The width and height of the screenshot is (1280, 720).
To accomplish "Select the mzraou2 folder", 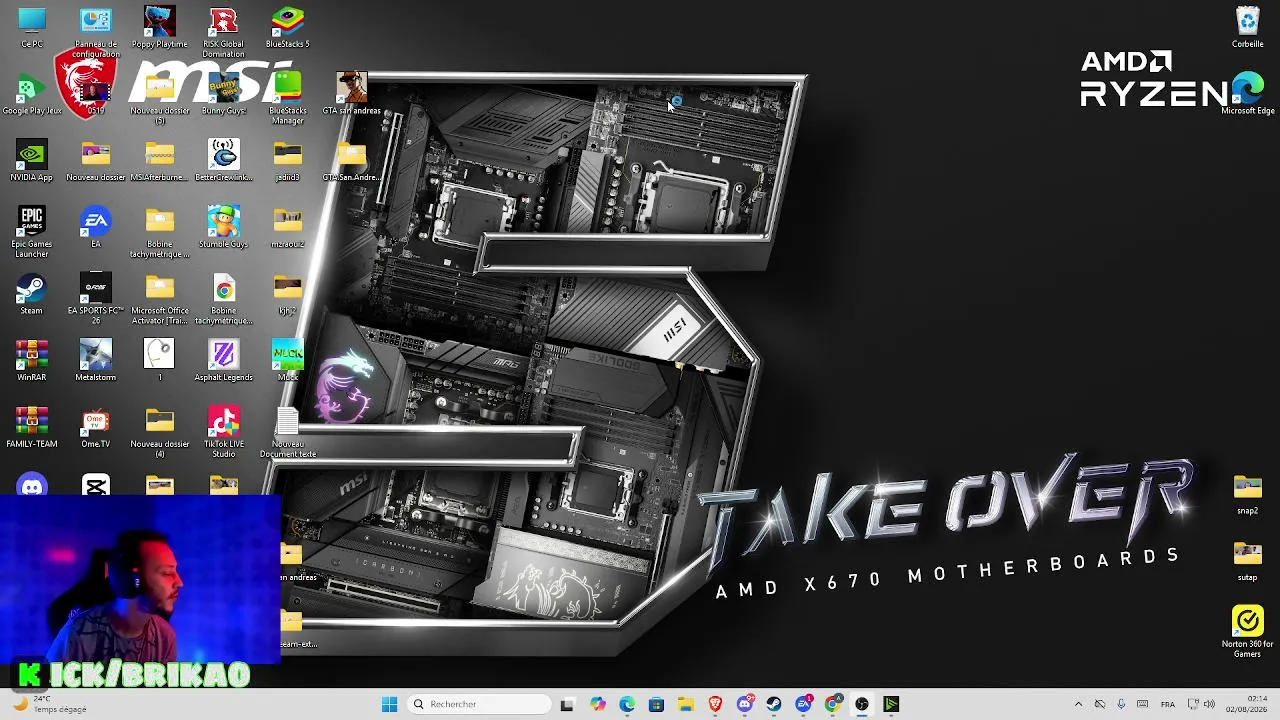I will coord(287,227).
